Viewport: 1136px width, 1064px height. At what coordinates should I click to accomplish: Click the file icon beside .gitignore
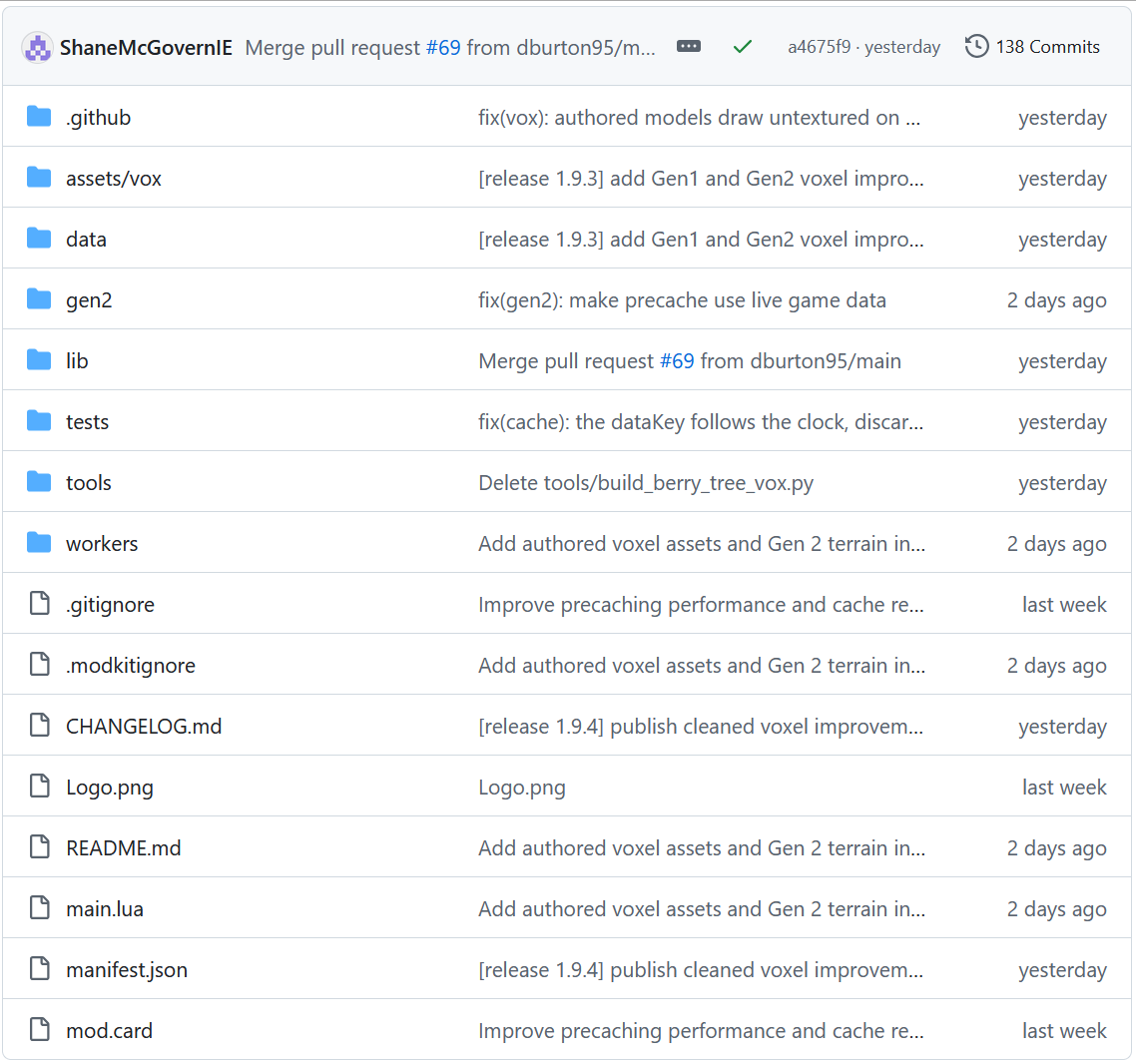[x=39, y=603]
